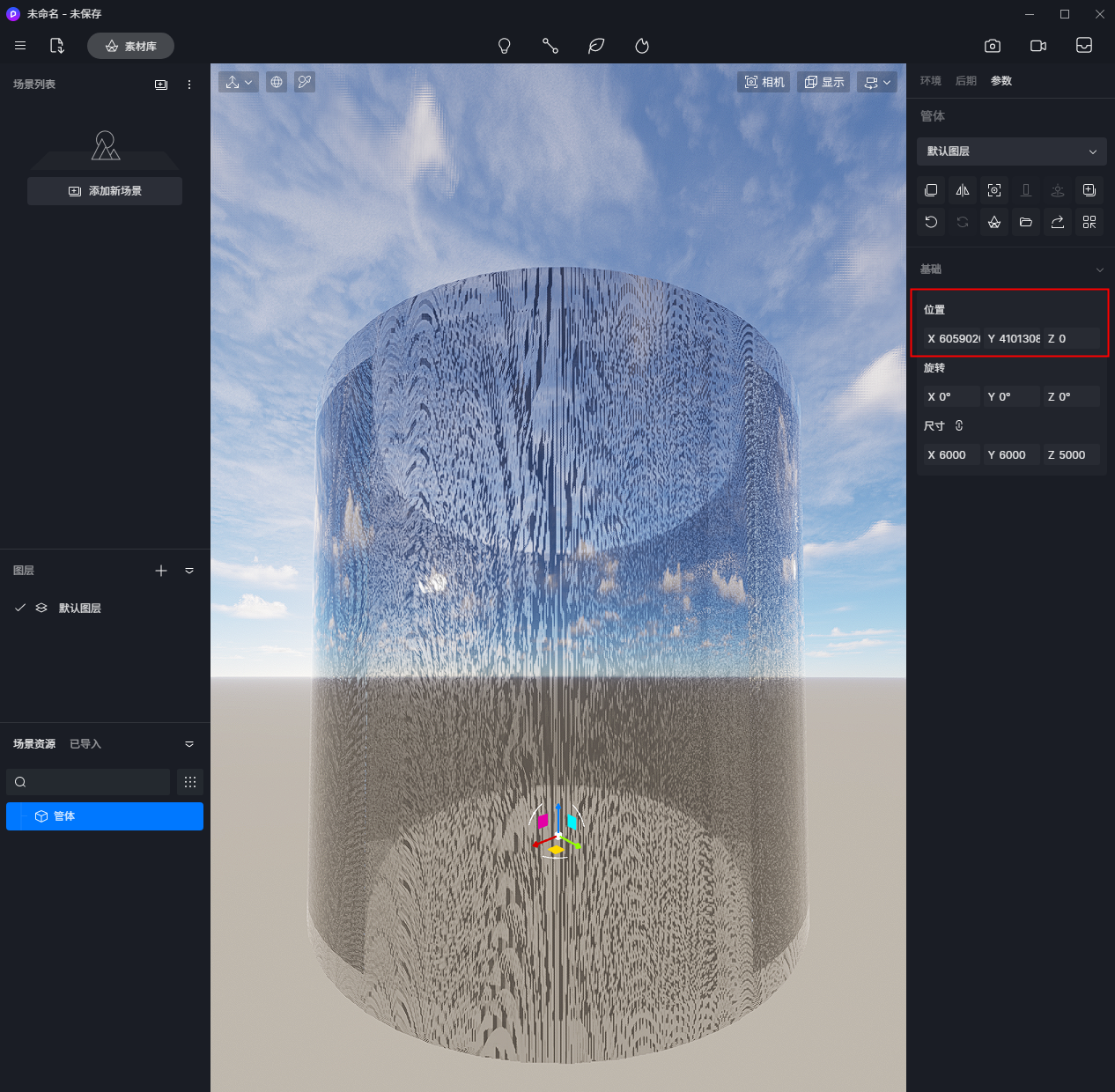Screen dimensions: 1115x1092
Task: Toggle the size proportion lock next to 尺寸
Action: pos(959,425)
